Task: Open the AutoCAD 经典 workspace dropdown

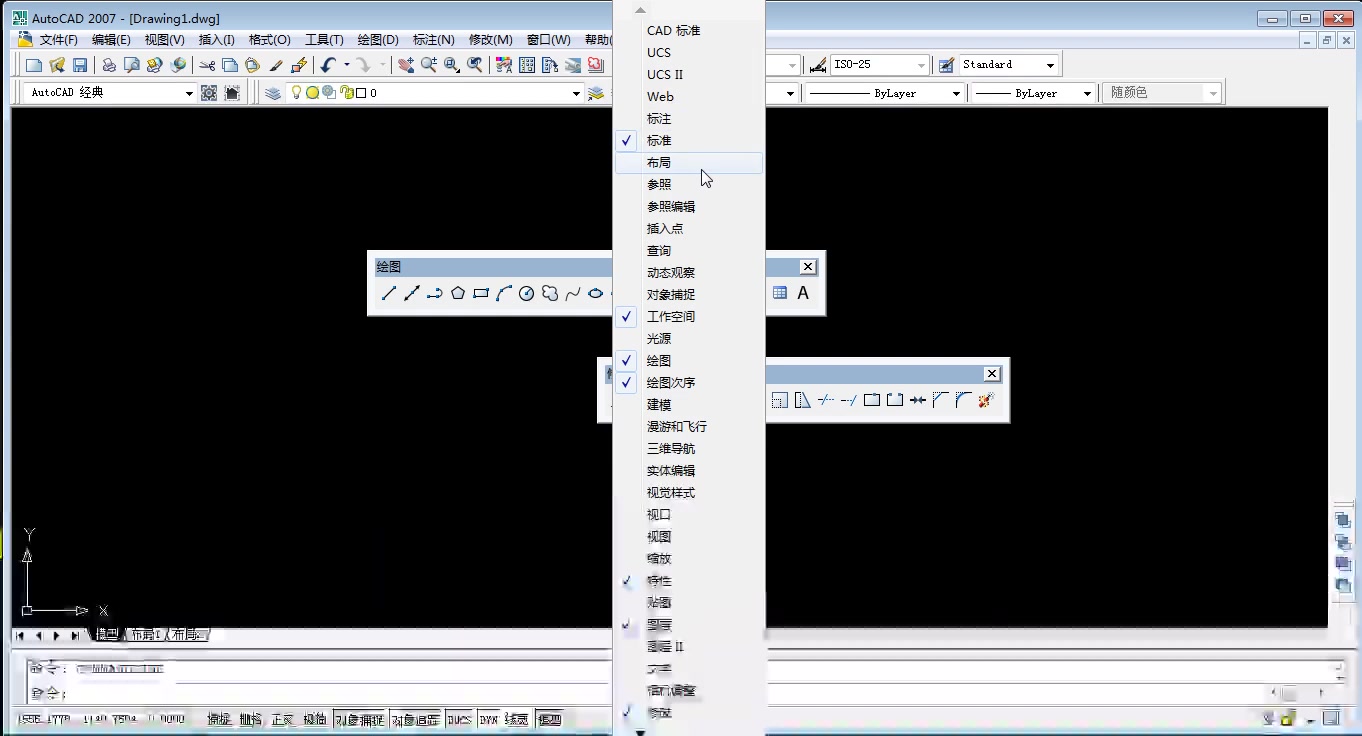Action: coord(190,92)
